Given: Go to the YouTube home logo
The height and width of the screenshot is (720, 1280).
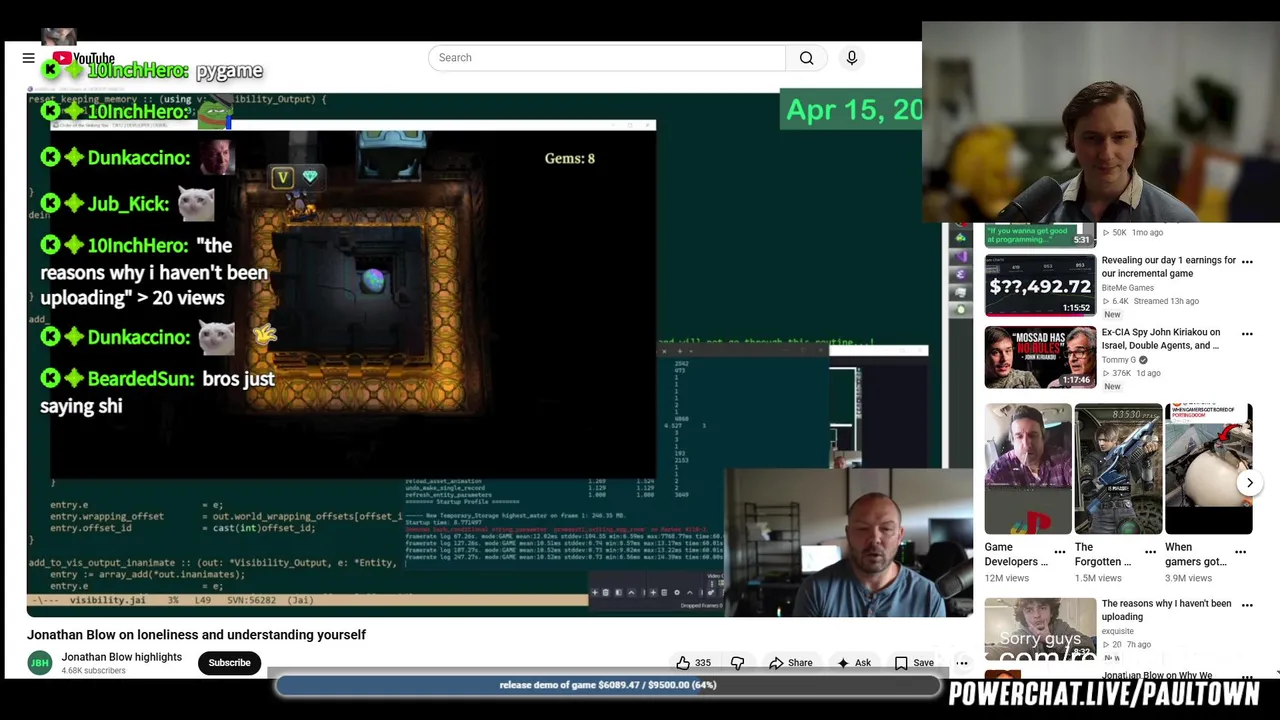Looking at the screenshot, I should pyautogui.click(x=84, y=58).
